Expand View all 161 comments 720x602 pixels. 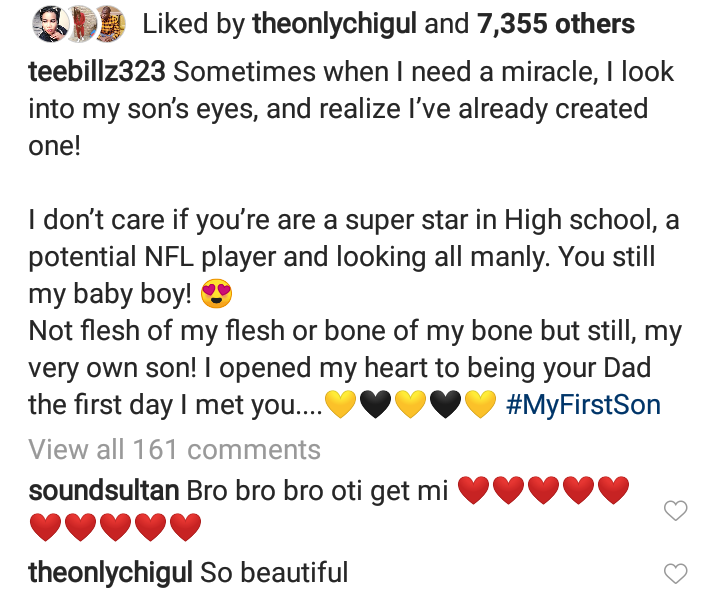(x=175, y=449)
